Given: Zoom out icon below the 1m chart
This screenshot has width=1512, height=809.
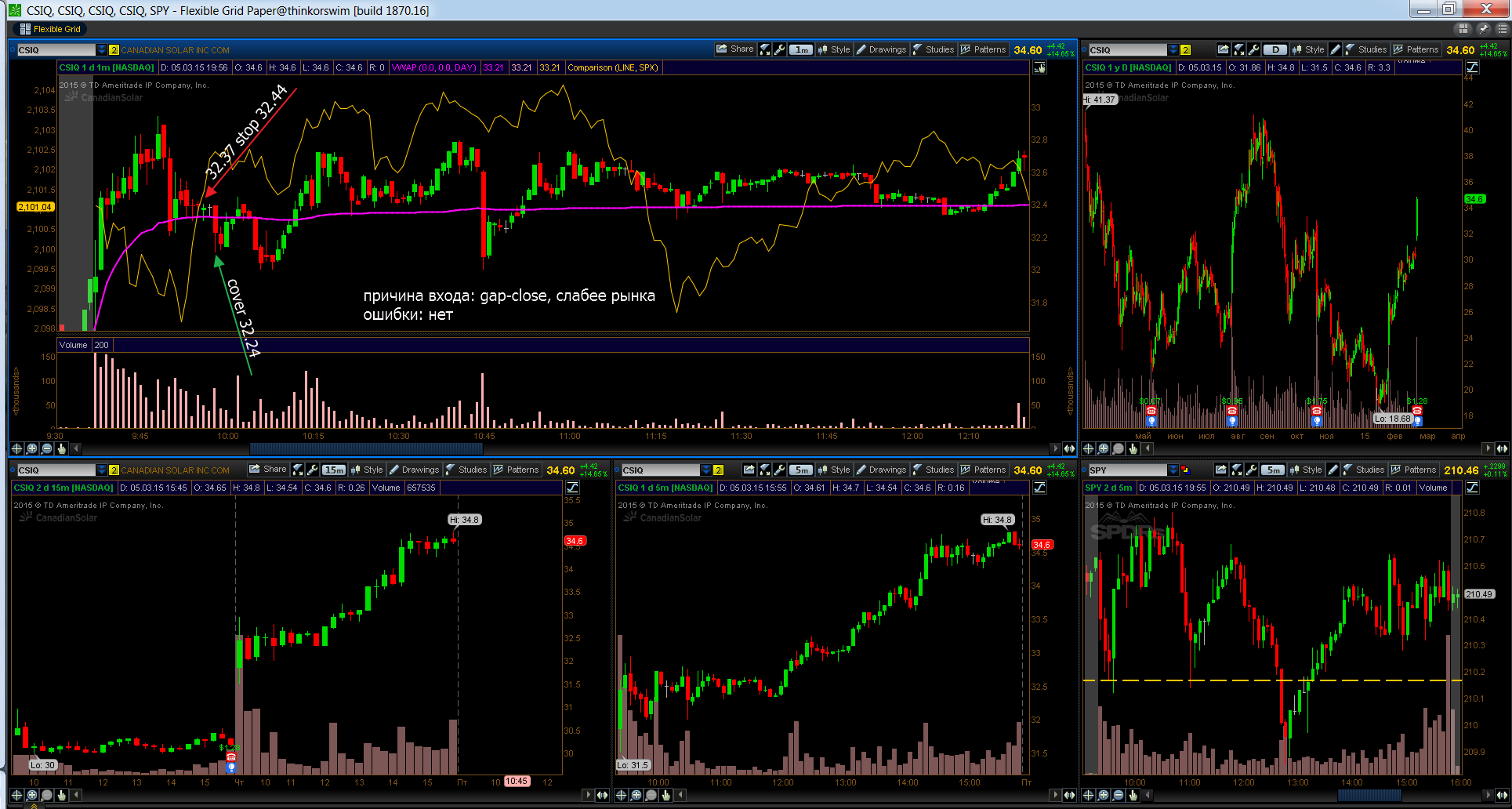Looking at the screenshot, I should (46, 448).
